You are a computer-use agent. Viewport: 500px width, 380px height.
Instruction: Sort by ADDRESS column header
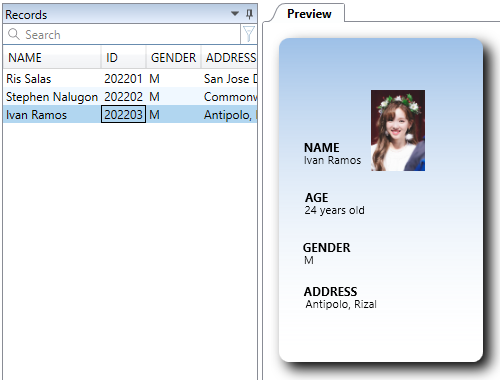[x=229, y=58]
